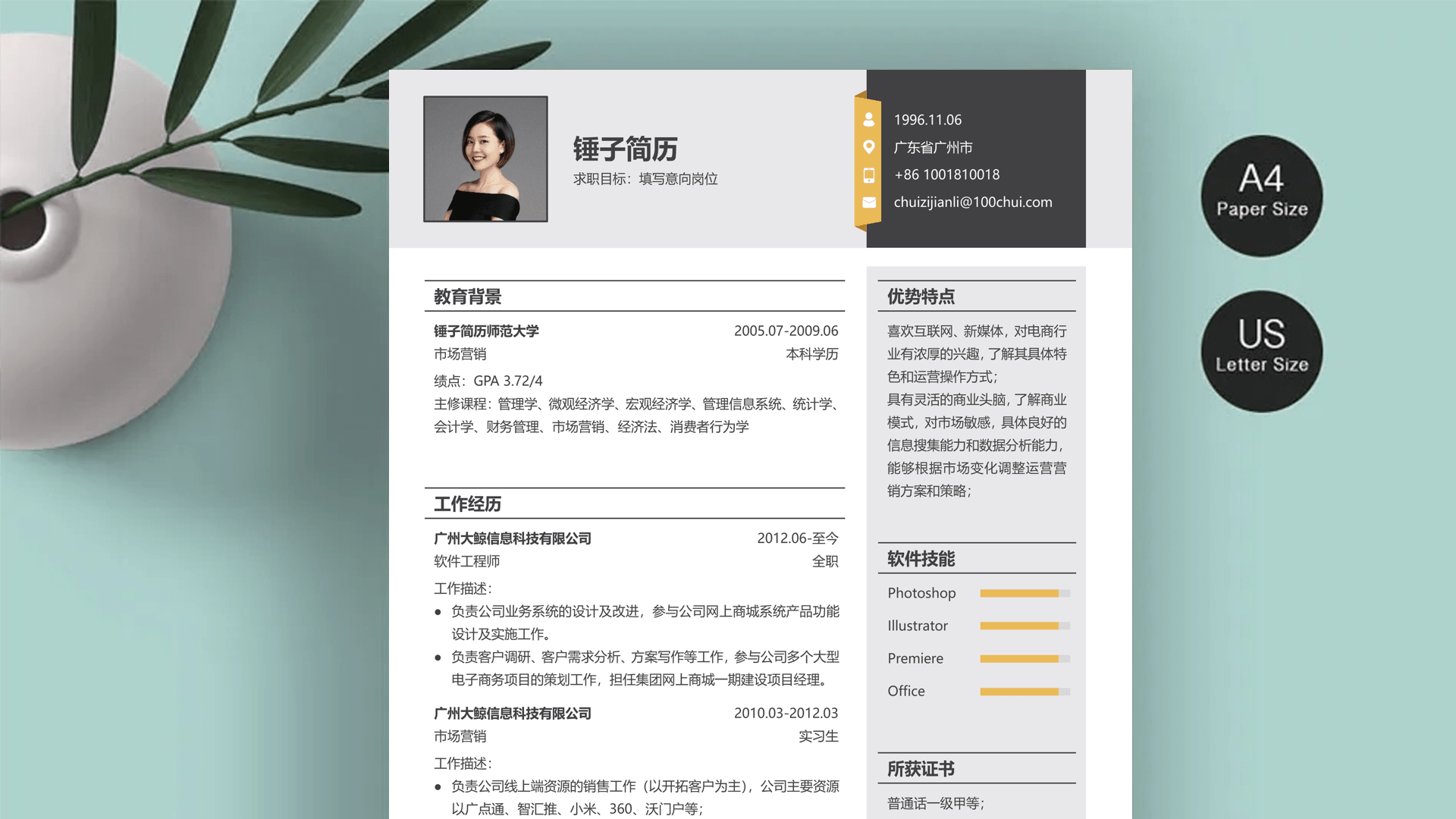
Task: Click the phone number +86 1001810018
Action: (x=946, y=175)
